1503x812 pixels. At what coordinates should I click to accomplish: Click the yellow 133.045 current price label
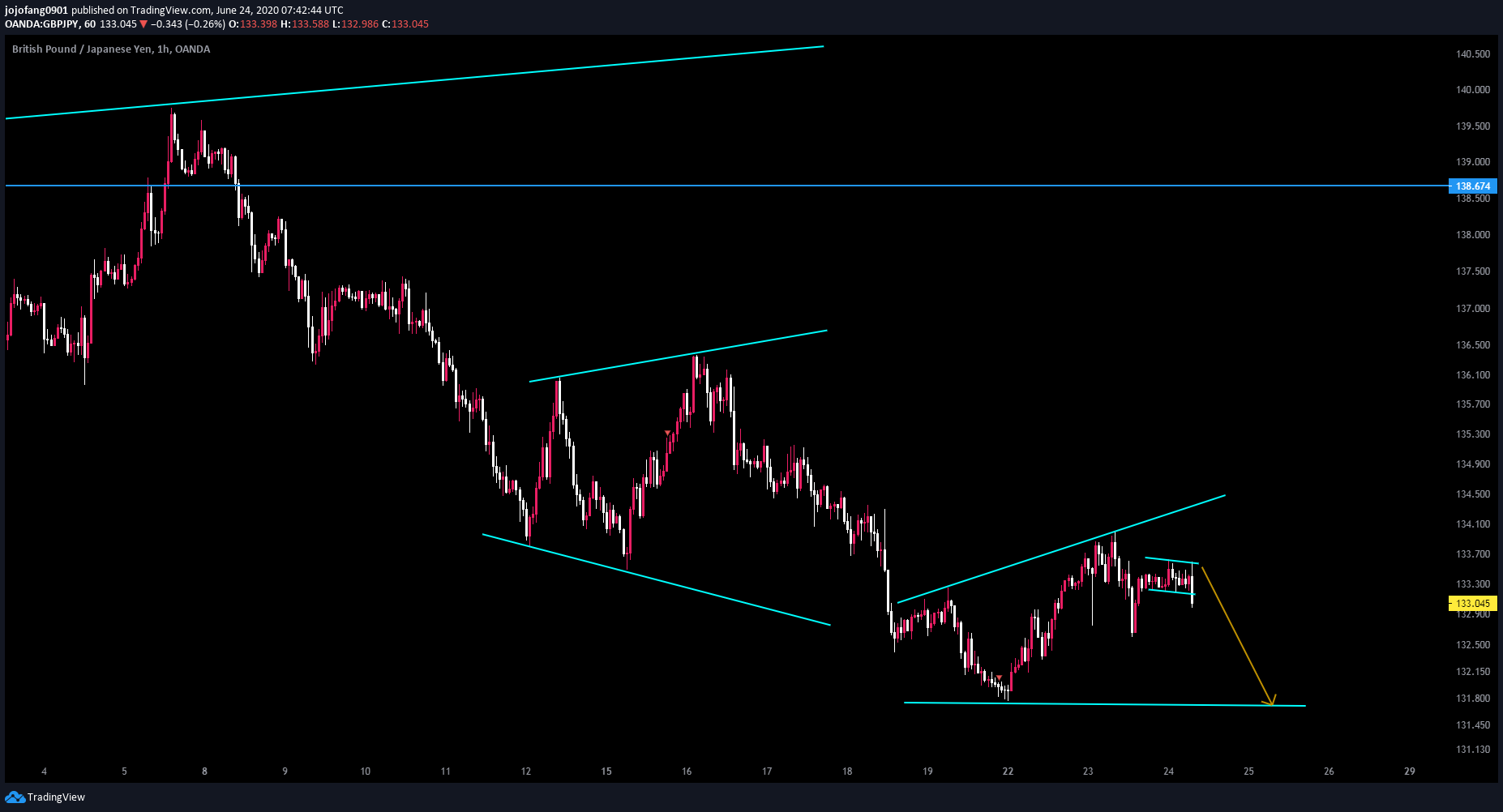pos(1472,603)
